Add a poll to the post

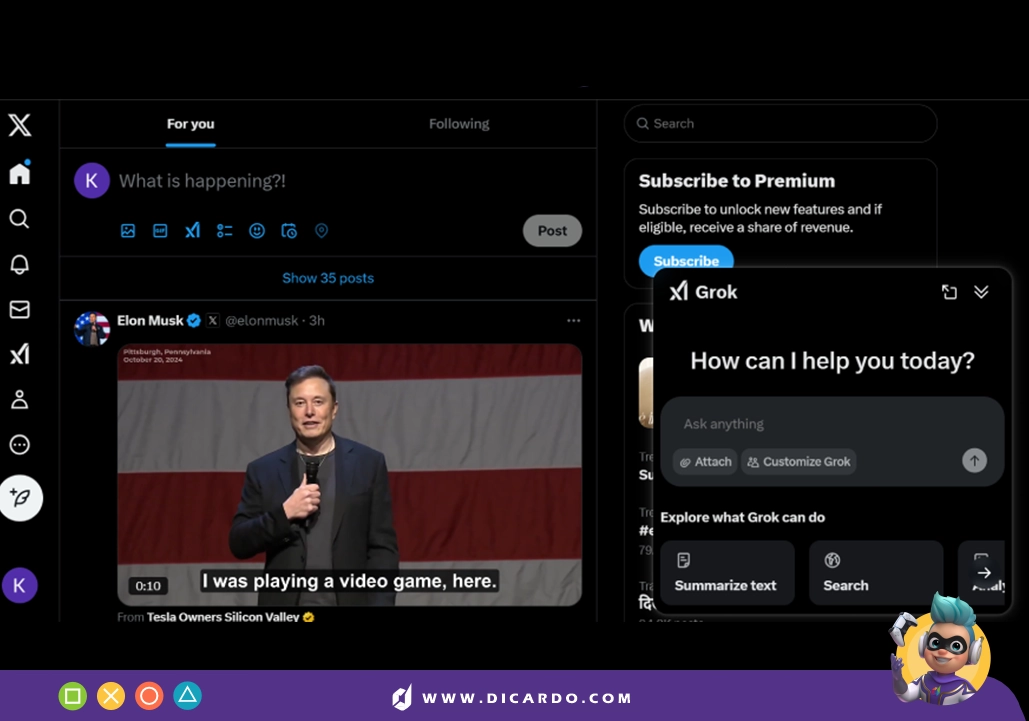point(224,231)
